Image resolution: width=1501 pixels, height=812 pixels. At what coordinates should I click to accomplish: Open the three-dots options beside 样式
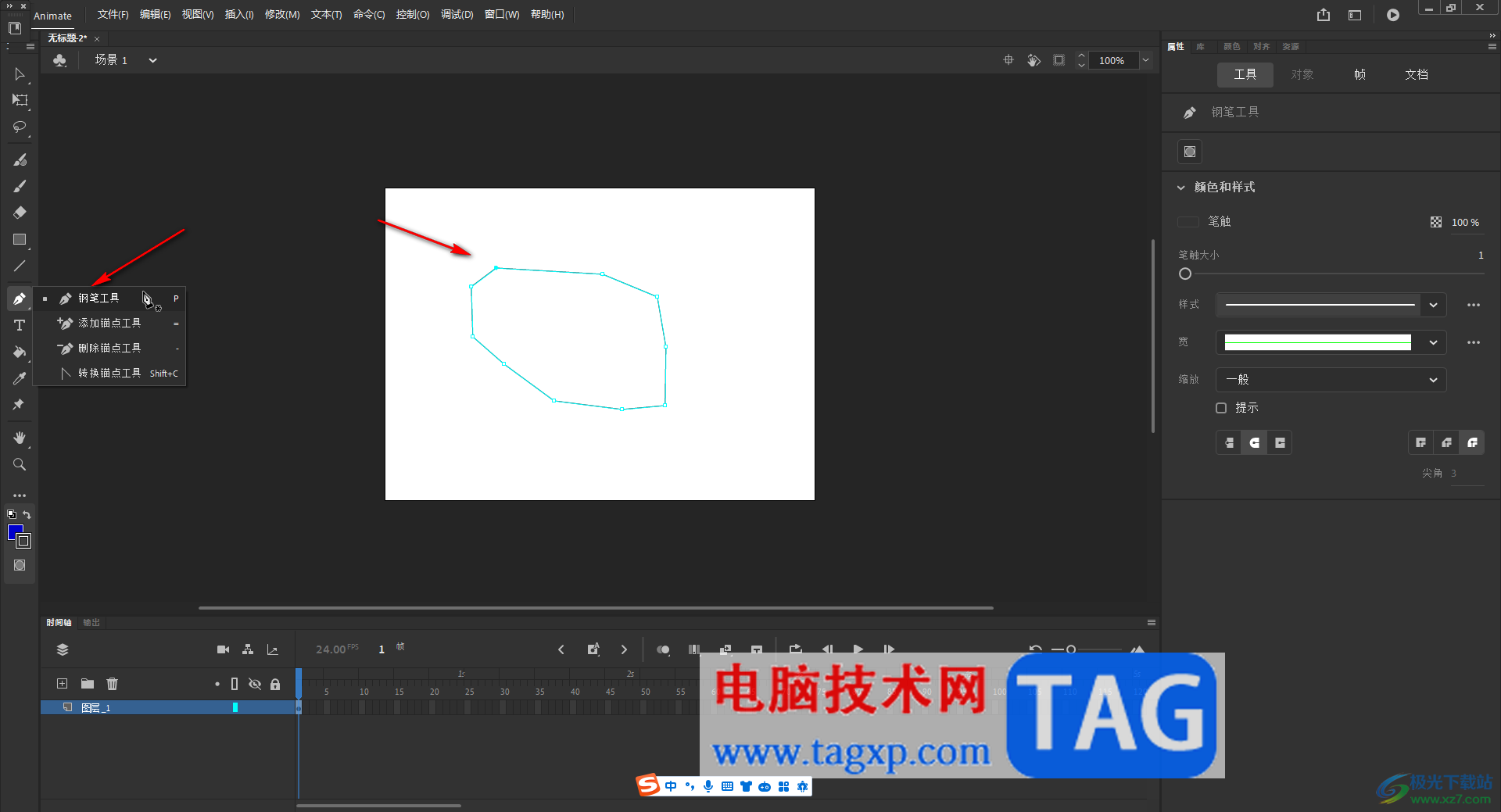click(x=1474, y=305)
